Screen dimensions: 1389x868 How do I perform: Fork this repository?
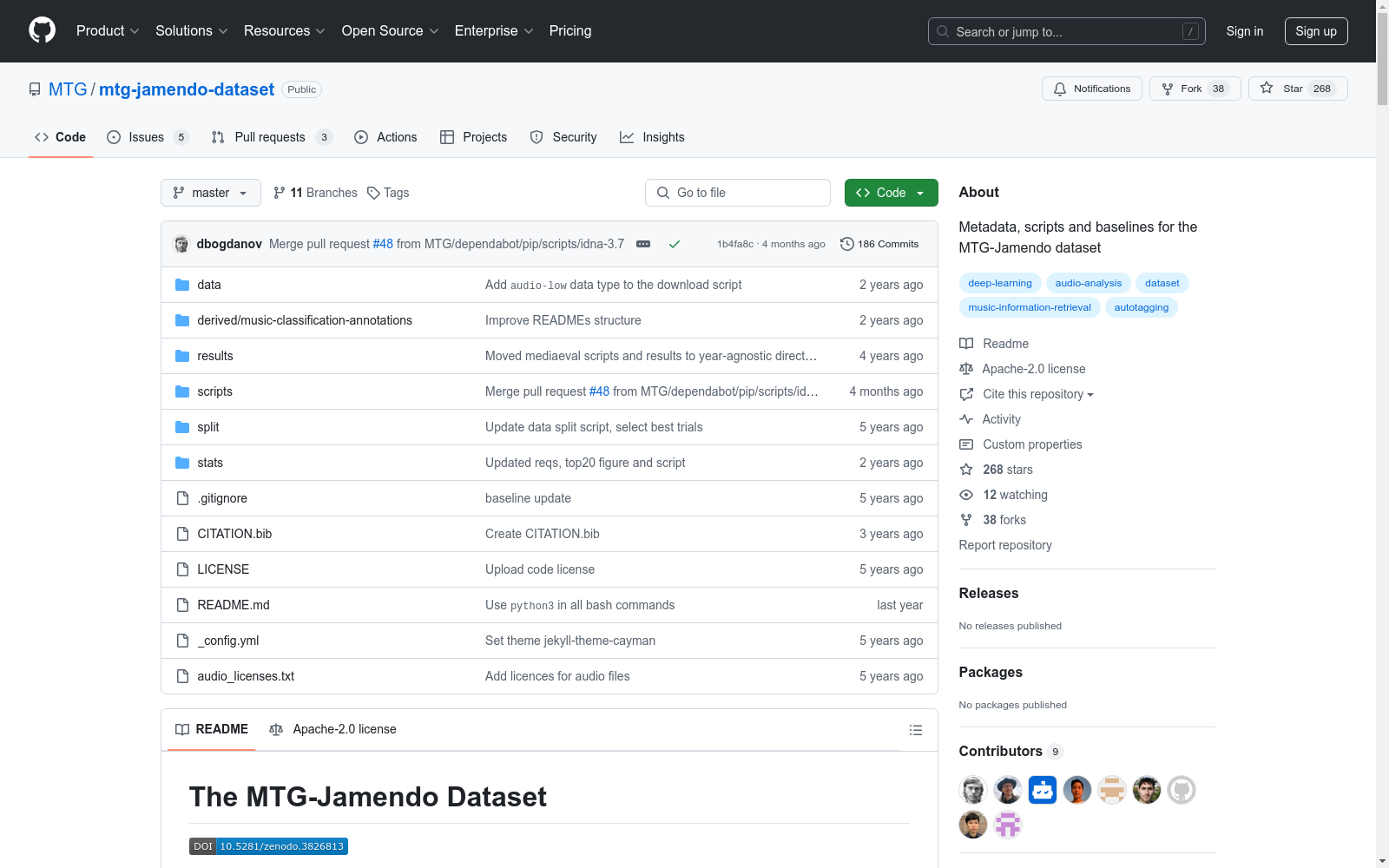[x=1195, y=89]
